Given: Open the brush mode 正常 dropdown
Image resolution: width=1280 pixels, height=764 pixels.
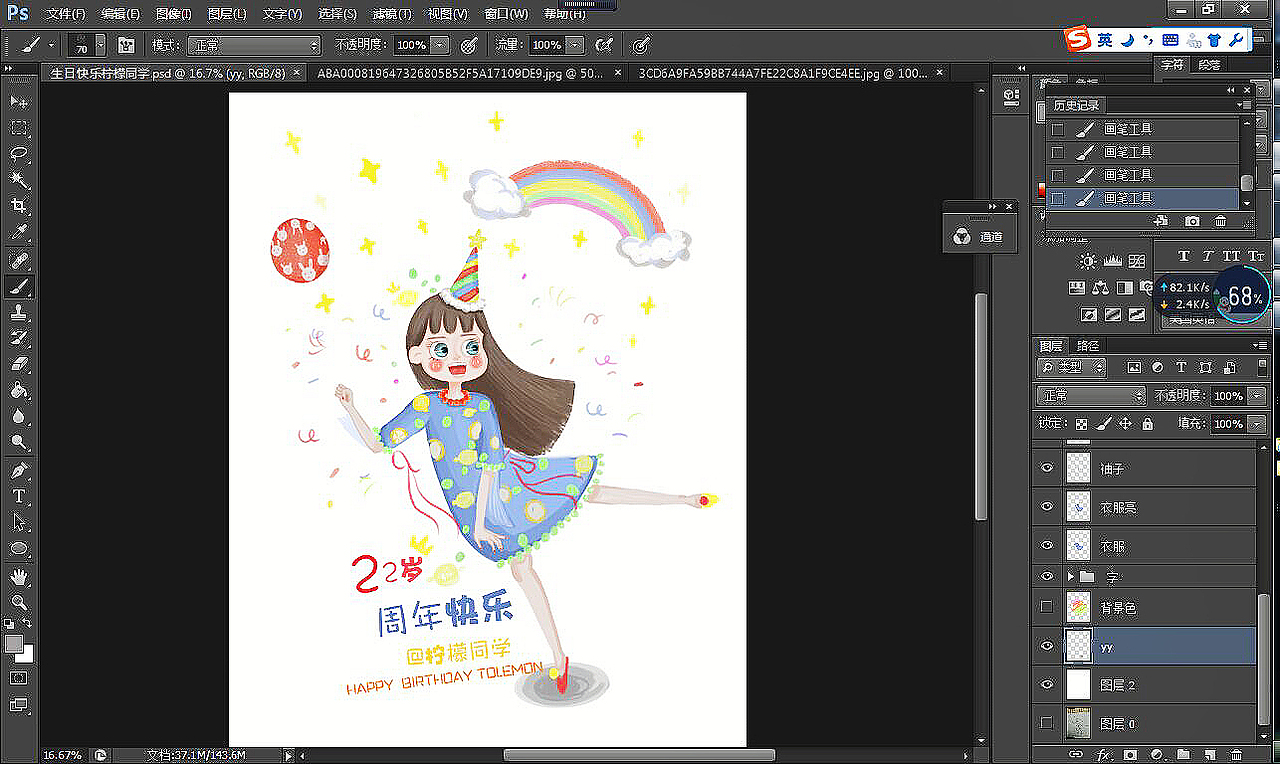Looking at the screenshot, I should (254, 45).
